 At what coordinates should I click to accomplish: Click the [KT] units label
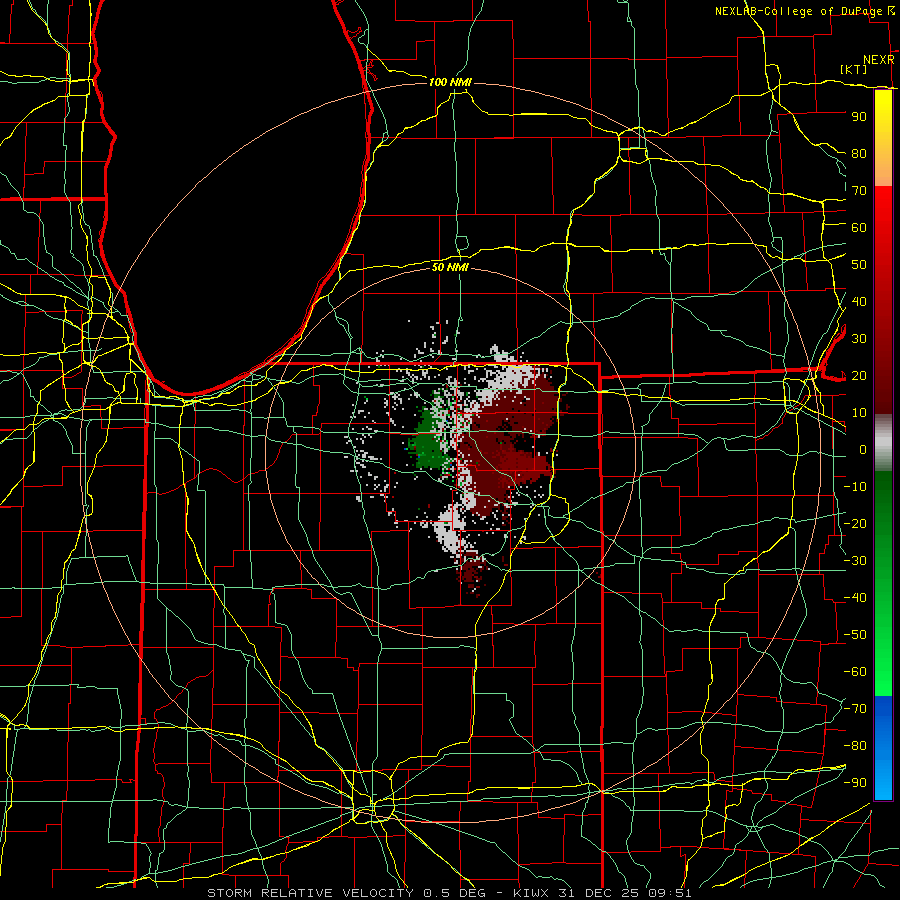point(854,69)
